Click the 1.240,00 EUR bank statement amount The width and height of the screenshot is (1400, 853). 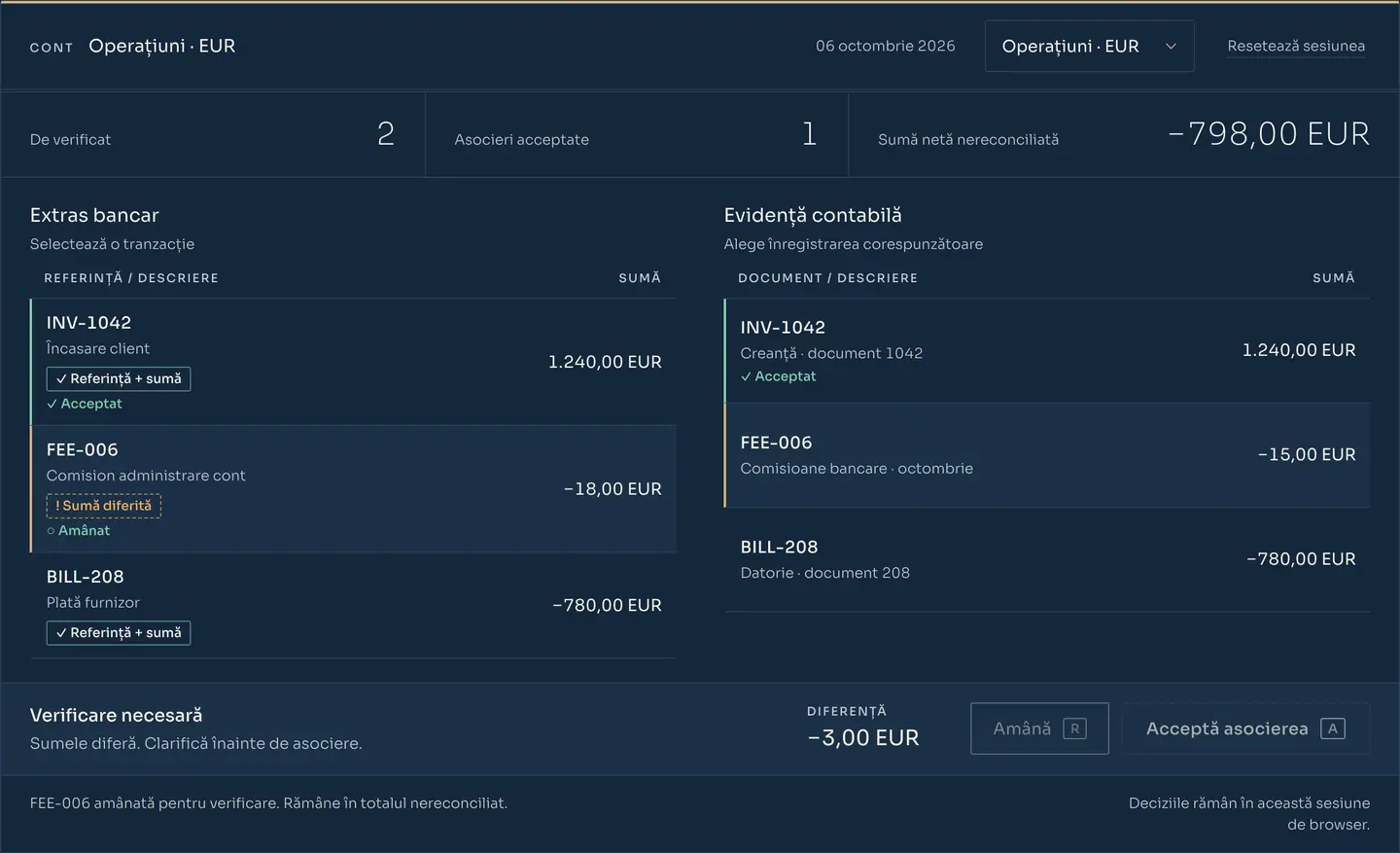(605, 362)
